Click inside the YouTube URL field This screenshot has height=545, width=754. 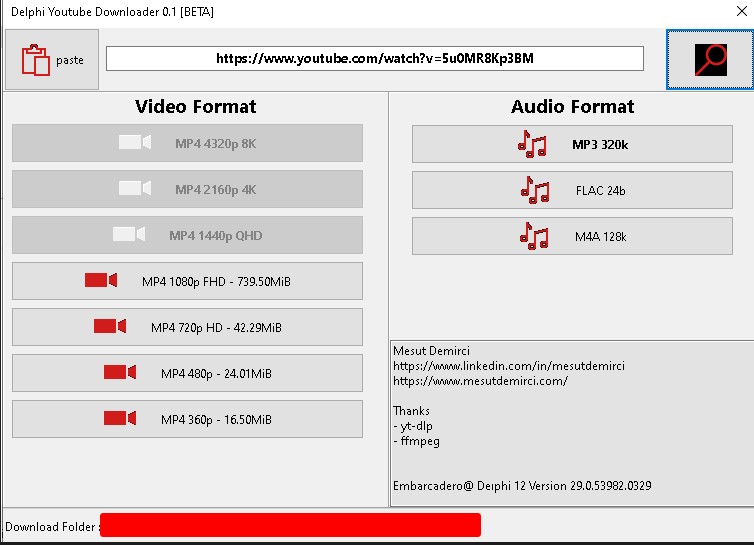pos(374,59)
